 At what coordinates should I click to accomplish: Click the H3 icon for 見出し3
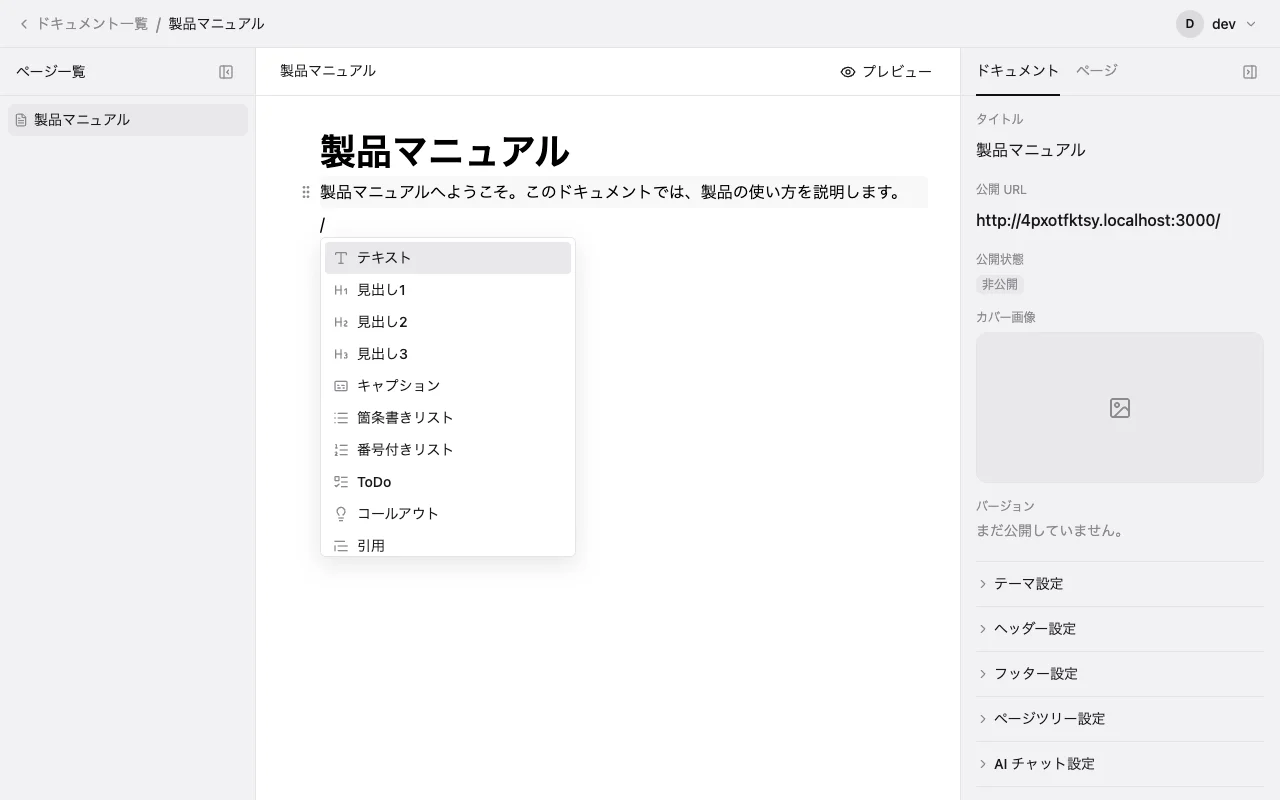[x=341, y=354]
